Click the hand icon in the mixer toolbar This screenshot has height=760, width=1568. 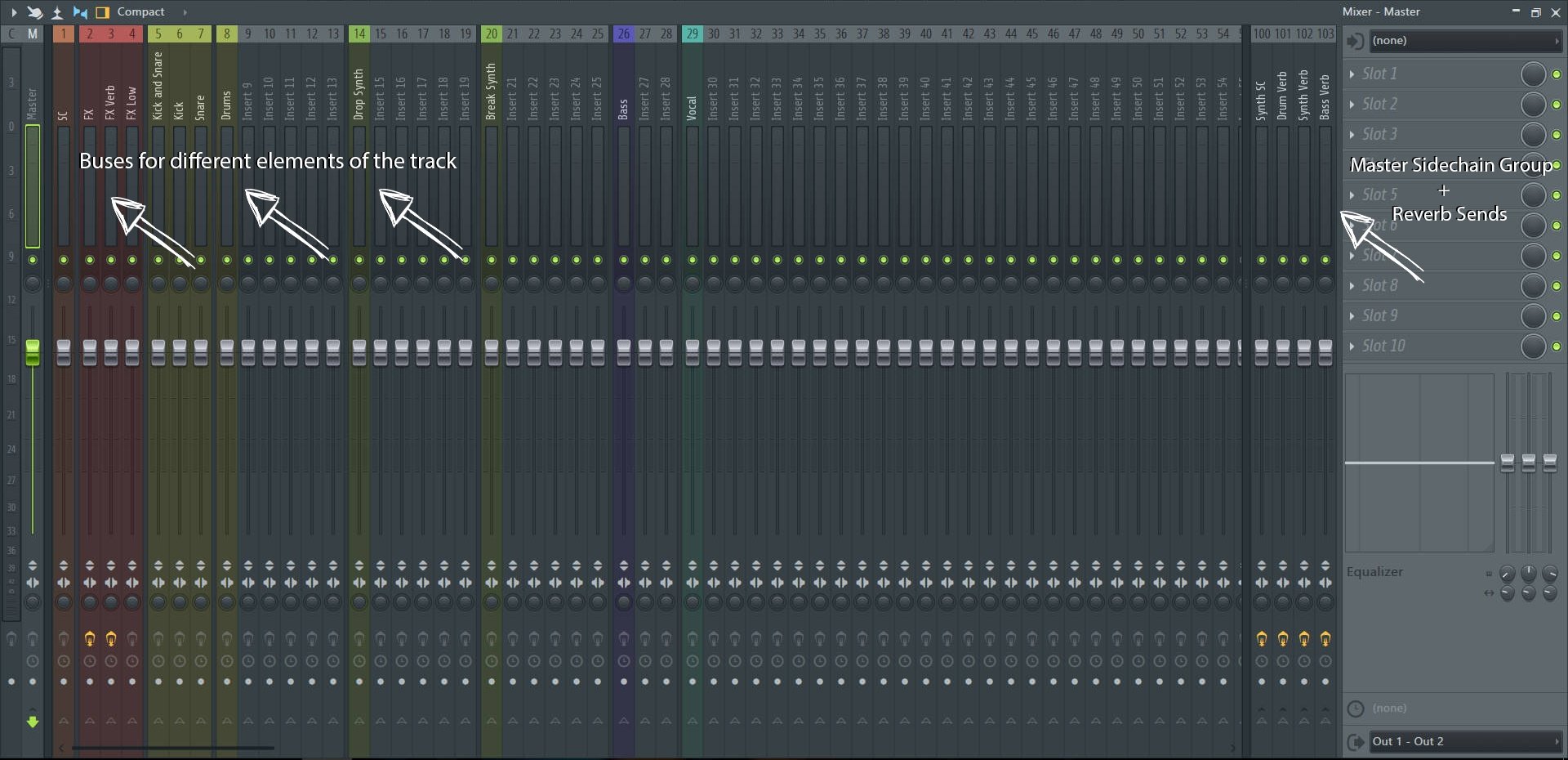pyautogui.click(x=34, y=12)
